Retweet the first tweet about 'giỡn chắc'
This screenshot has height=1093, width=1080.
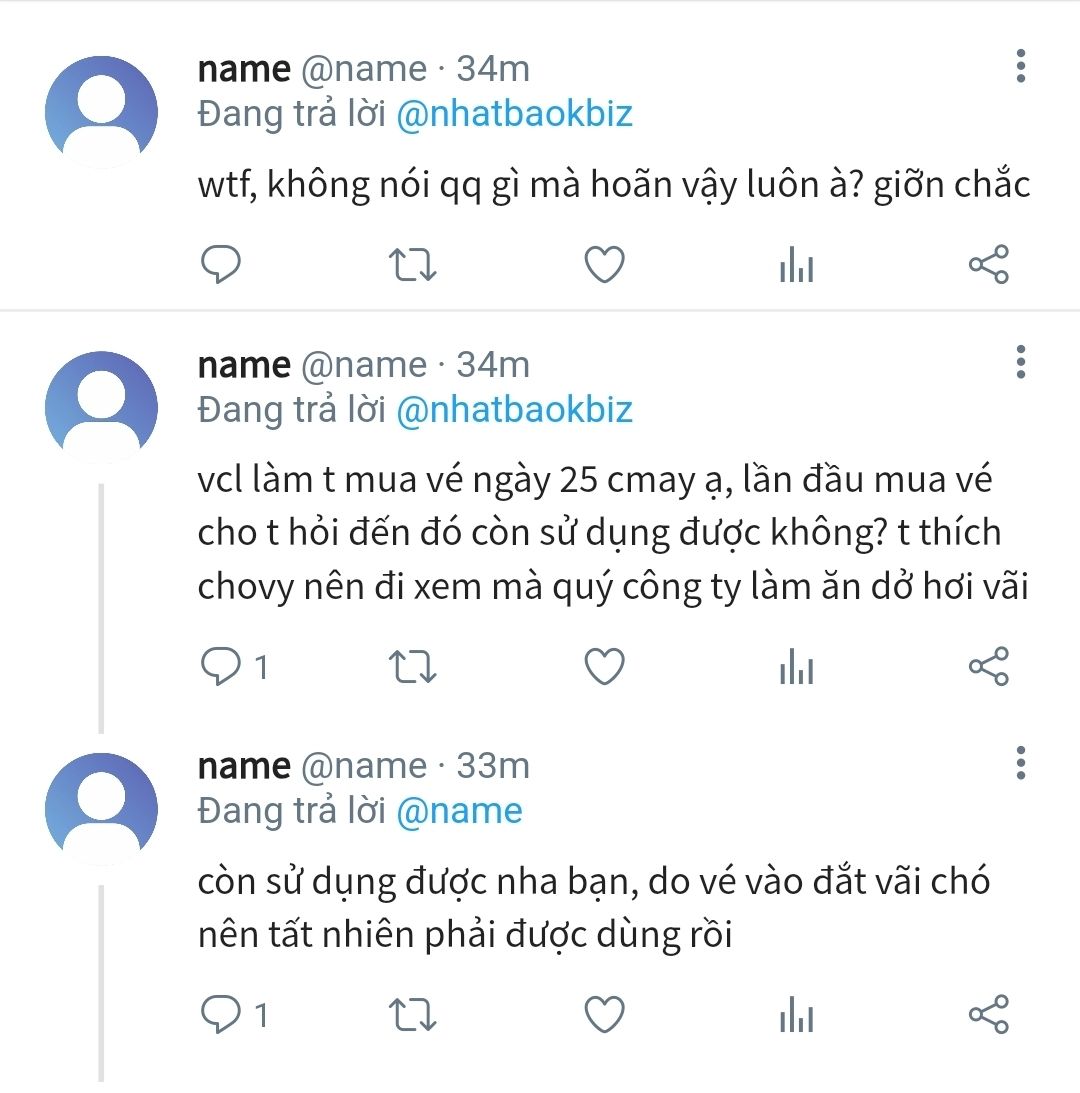click(411, 265)
